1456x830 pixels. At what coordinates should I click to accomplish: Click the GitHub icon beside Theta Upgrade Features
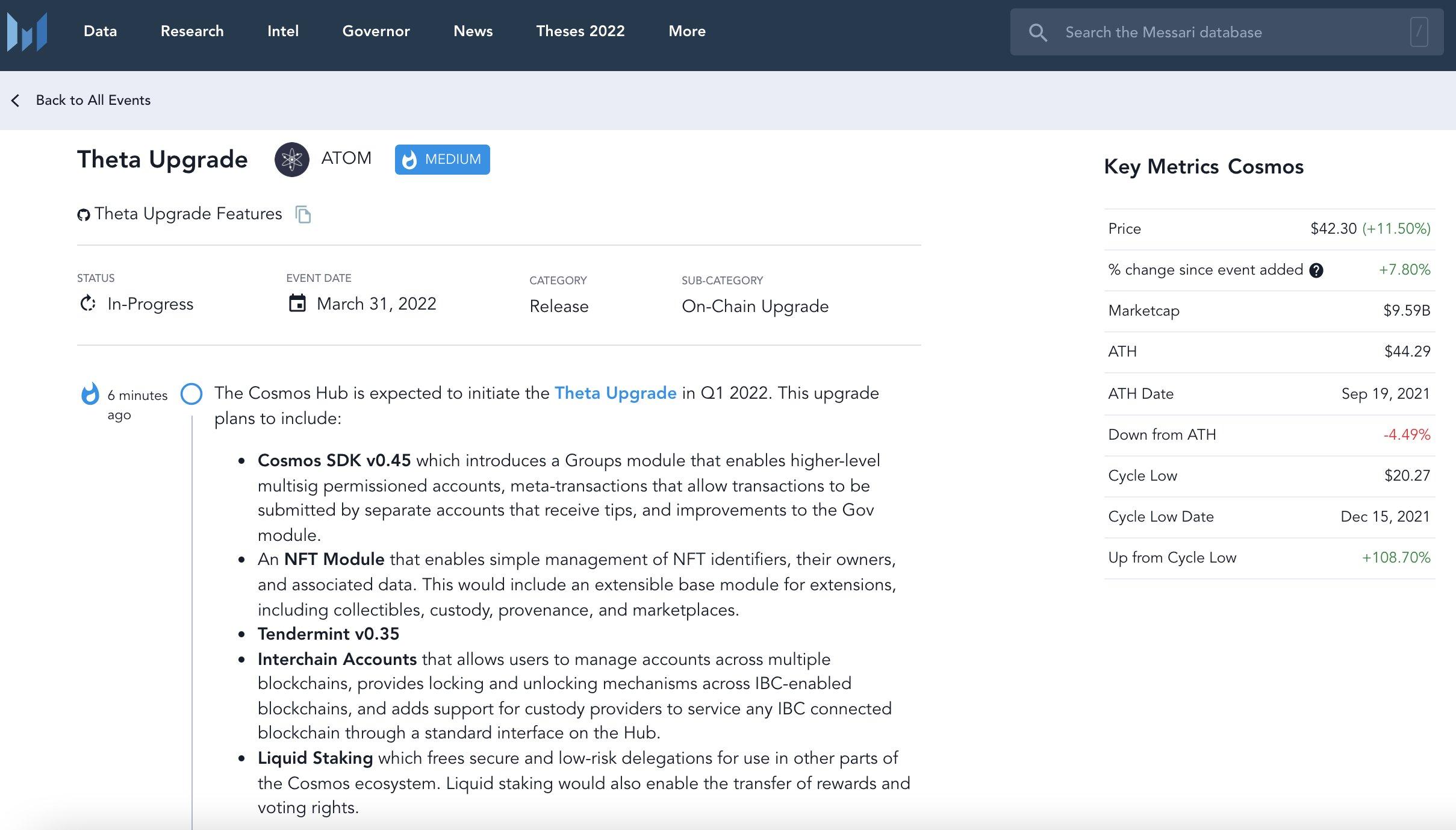[x=84, y=215]
